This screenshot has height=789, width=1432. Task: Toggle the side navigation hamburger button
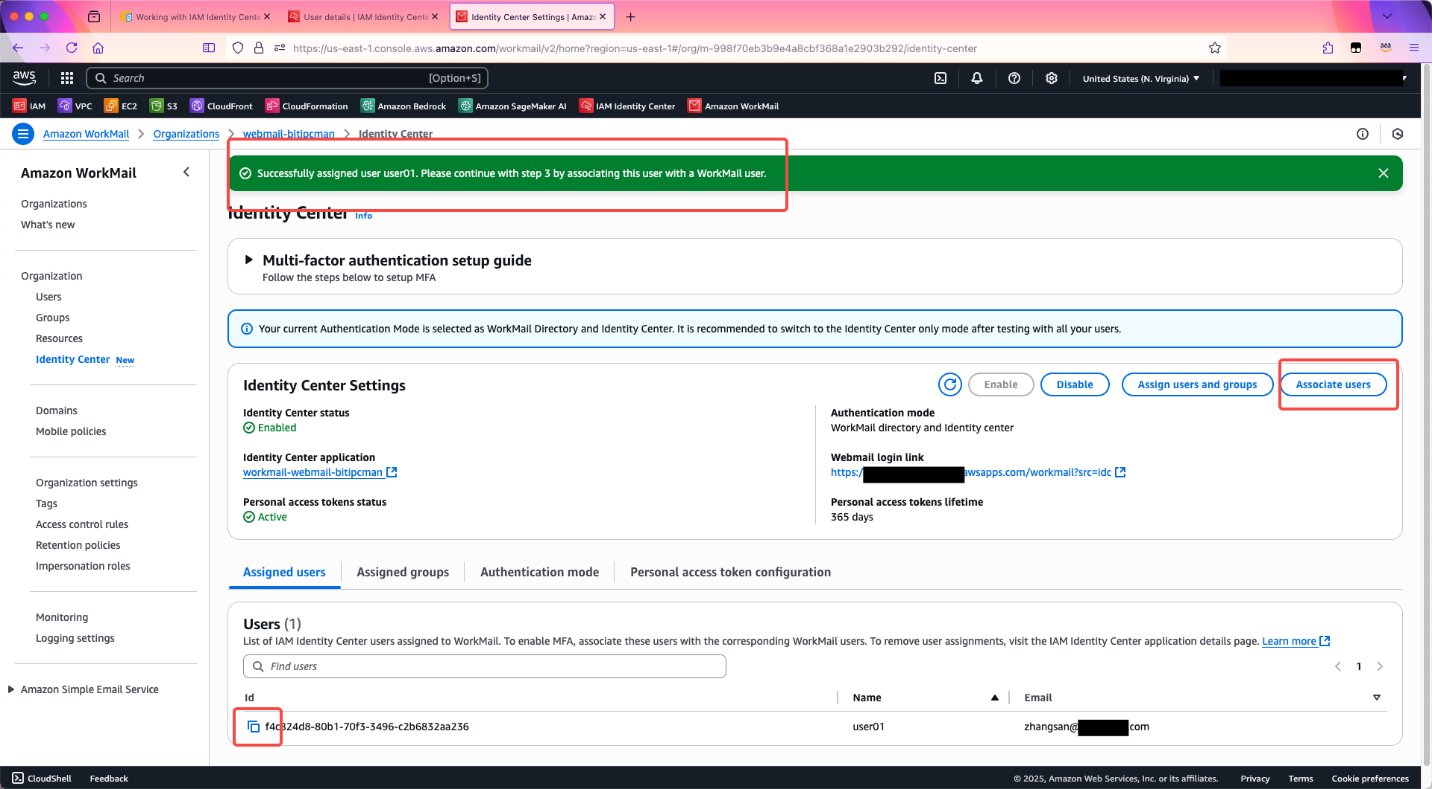pyautogui.click(x=22, y=134)
